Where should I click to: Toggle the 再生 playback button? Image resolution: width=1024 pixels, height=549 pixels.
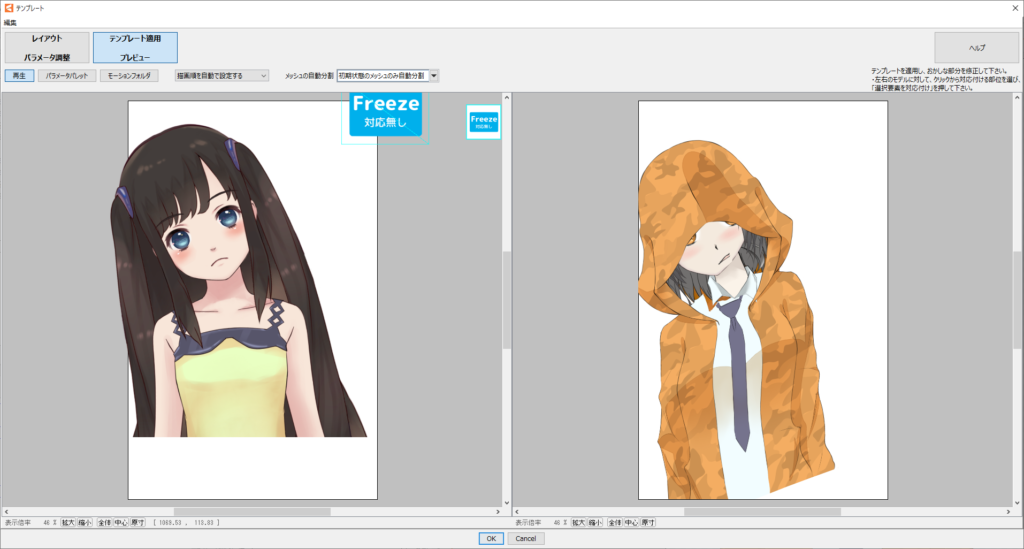pos(20,76)
